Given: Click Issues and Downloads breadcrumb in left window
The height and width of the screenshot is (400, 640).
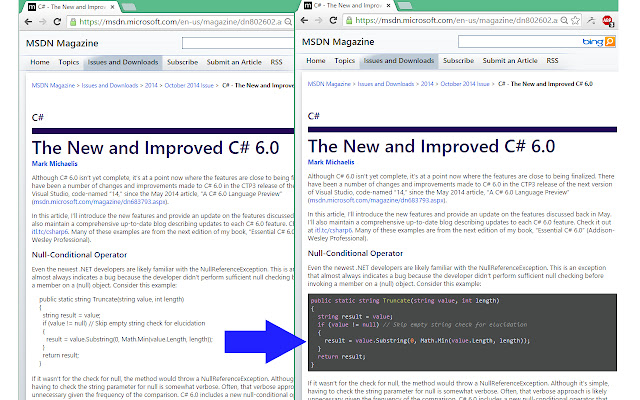Looking at the screenshot, I should coord(110,86).
